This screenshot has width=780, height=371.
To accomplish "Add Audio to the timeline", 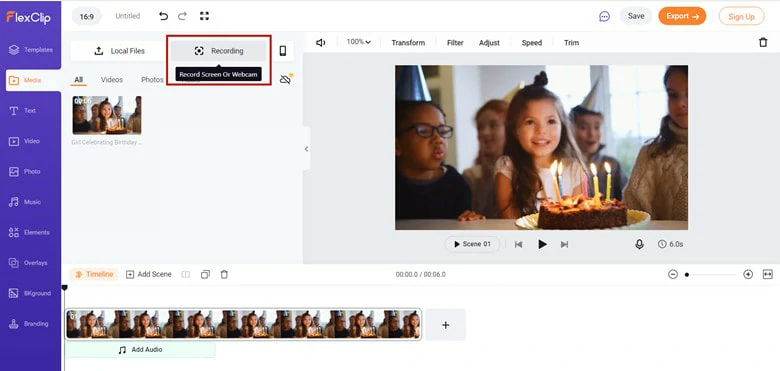I will [140, 350].
